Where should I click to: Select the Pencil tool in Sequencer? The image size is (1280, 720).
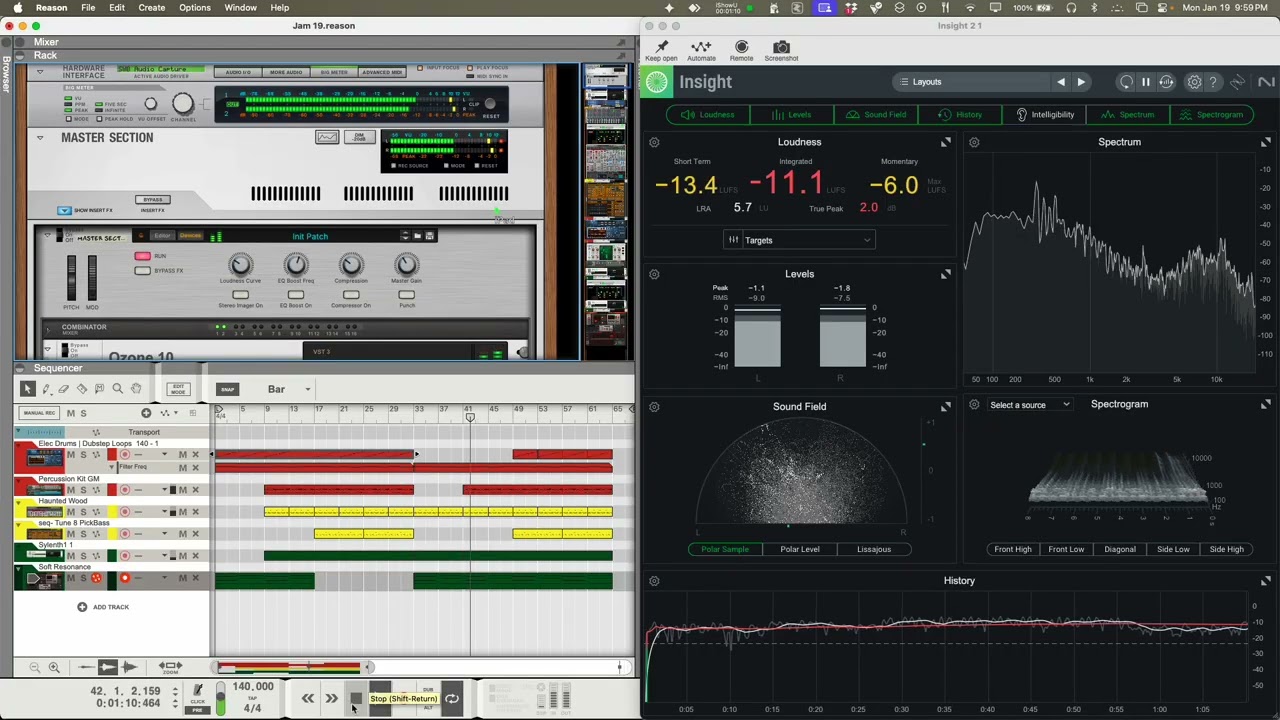click(x=46, y=389)
